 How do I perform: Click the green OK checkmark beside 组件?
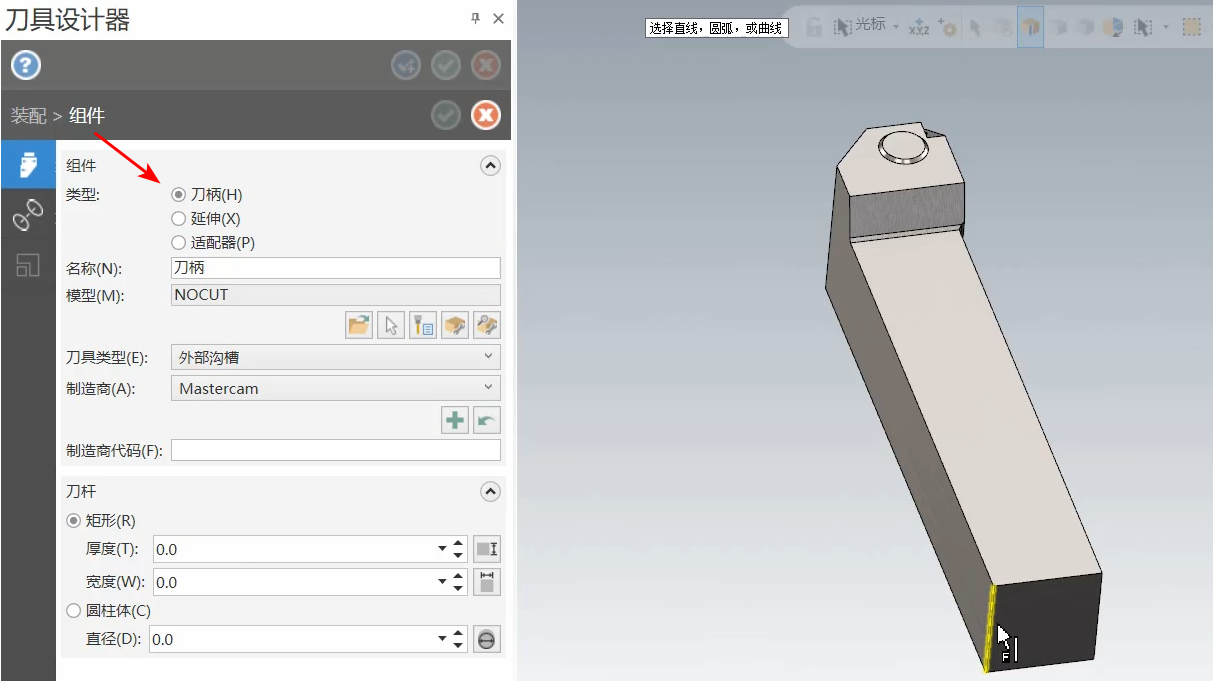[446, 116]
